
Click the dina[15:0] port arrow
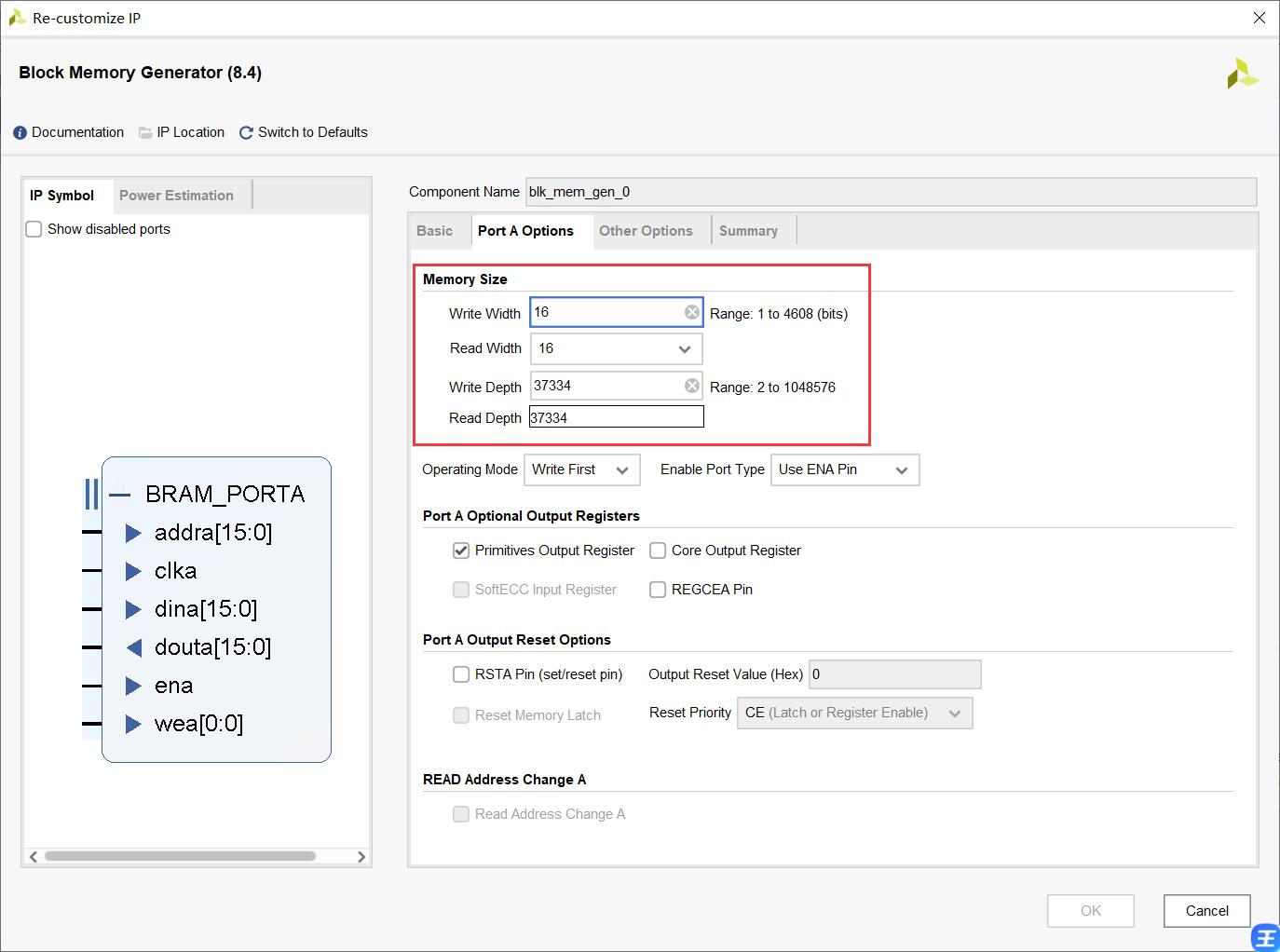pyautogui.click(x=133, y=609)
